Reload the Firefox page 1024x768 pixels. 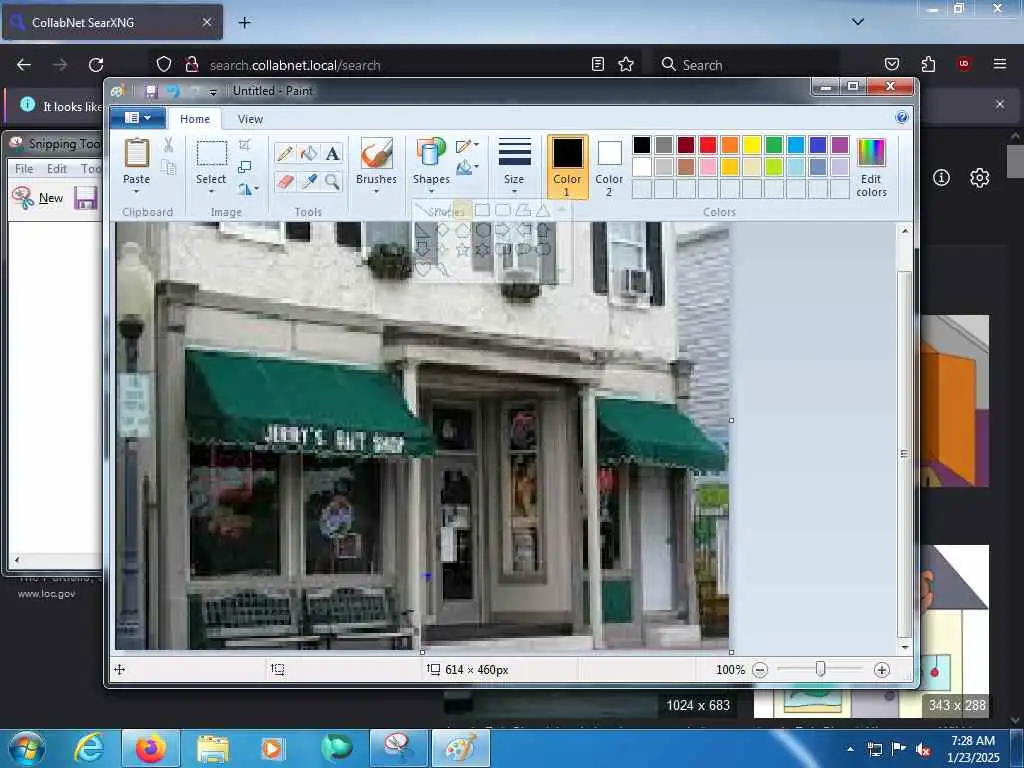96,65
